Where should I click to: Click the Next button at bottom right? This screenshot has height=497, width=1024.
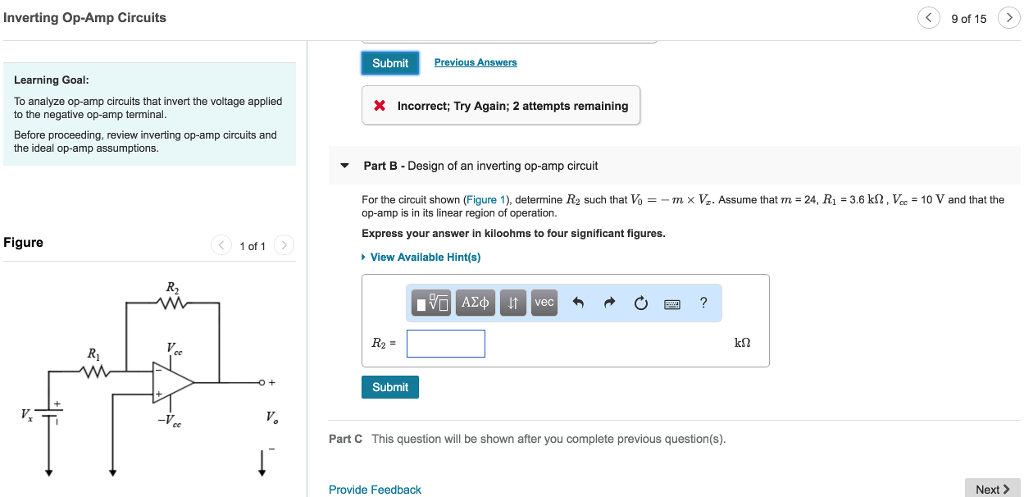pos(991,489)
